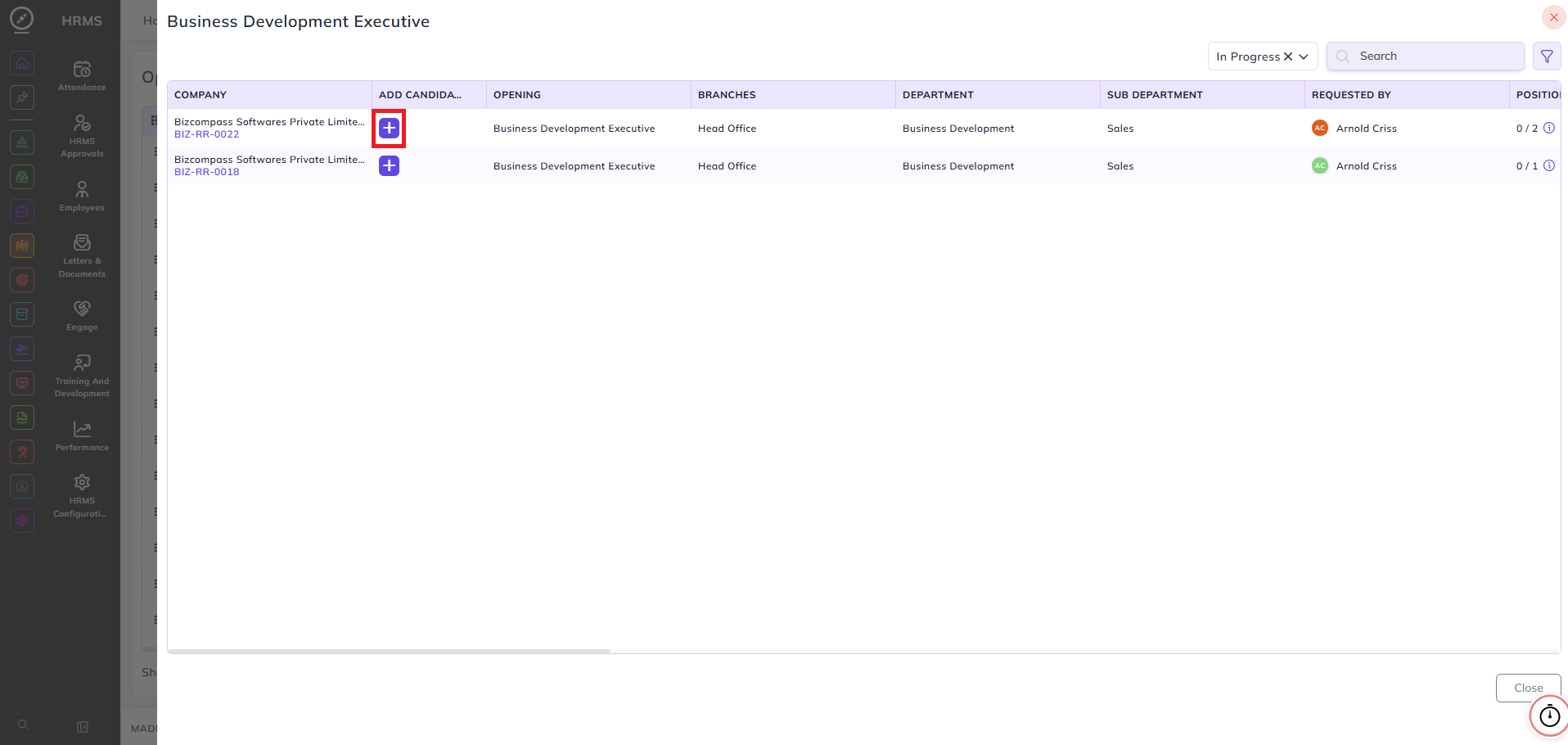Sort by BRANCHES column header
Image resolution: width=1568 pixels, height=745 pixels.
pos(793,95)
